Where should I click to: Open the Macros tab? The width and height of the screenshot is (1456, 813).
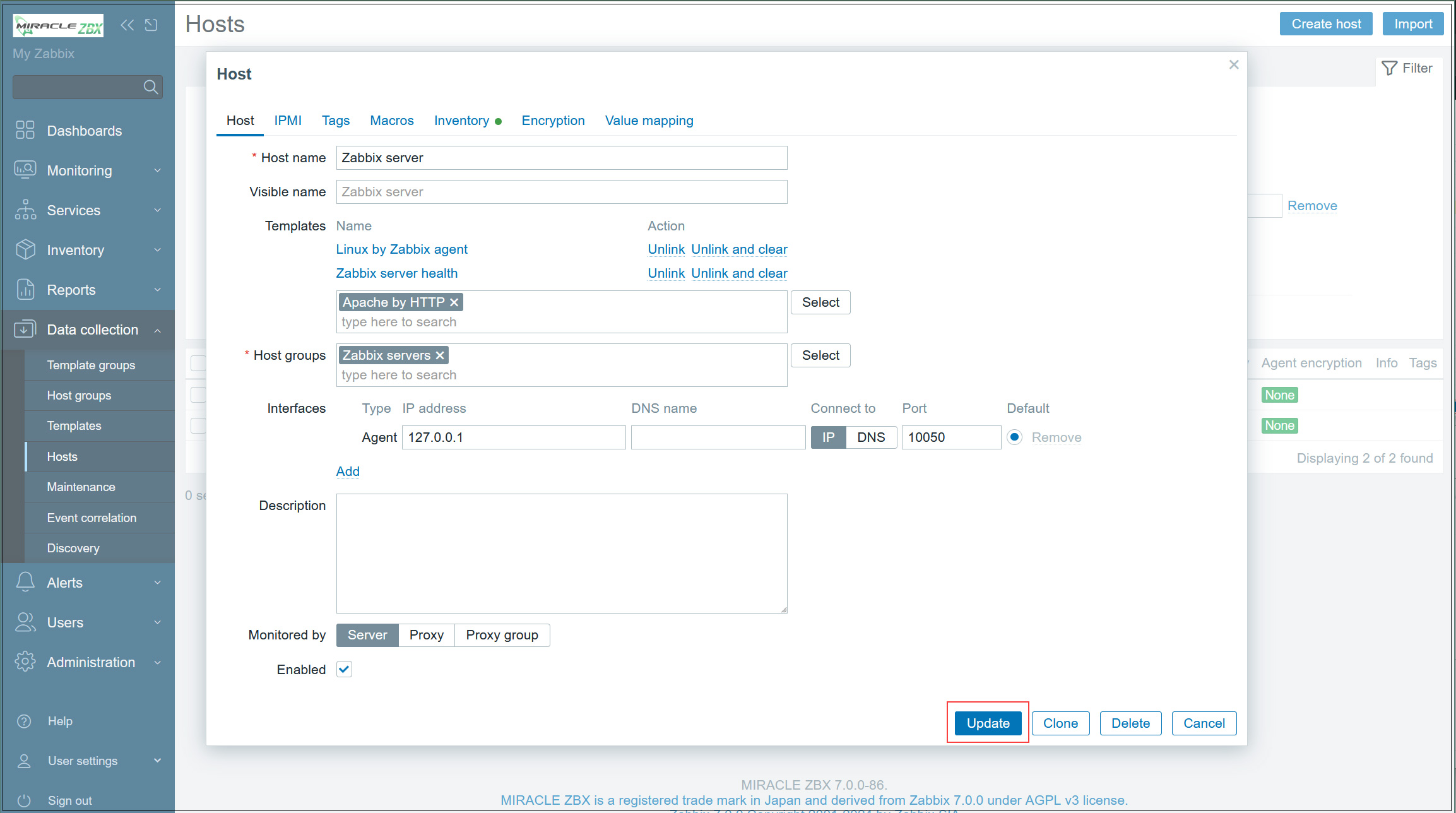392,121
